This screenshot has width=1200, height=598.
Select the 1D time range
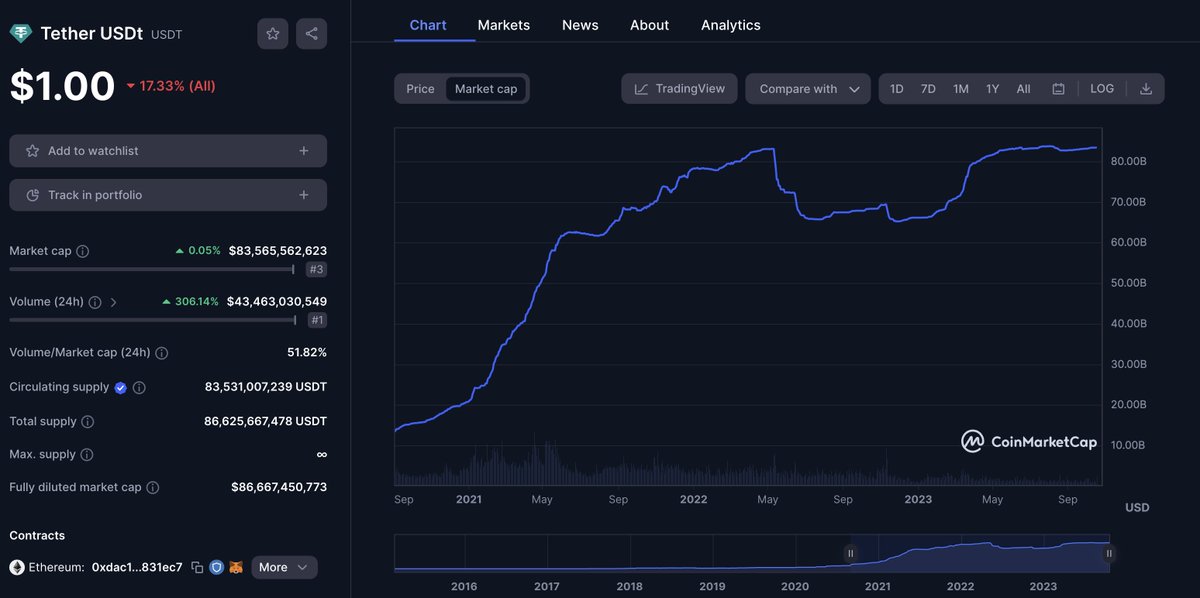pos(897,89)
